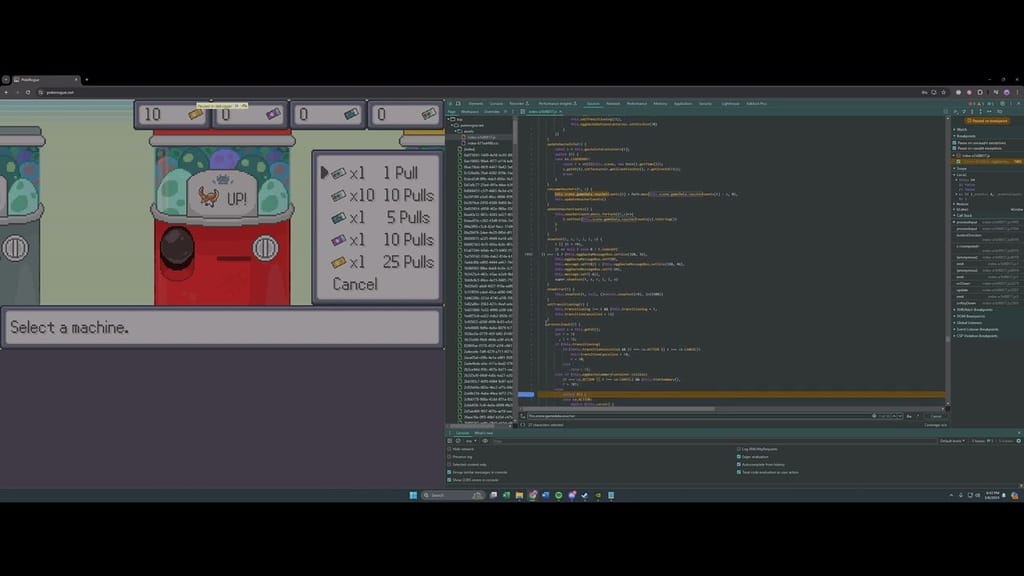The image size is (1024, 576).
Task: Click the Windows Start button in taskbar
Action: 413,495
